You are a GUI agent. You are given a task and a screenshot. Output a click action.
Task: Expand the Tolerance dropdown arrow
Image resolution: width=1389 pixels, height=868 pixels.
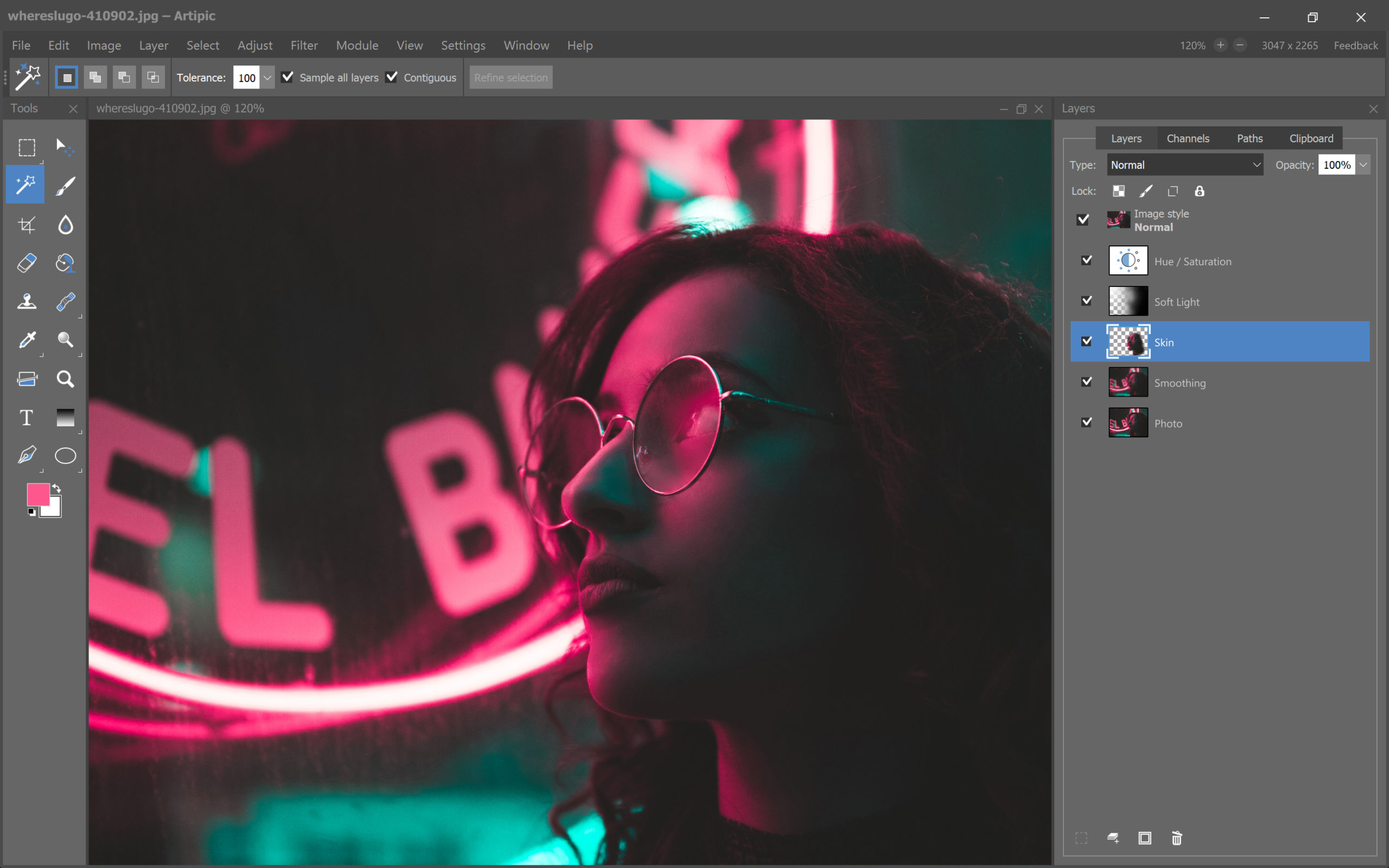pyautogui.click(x=267, y=78)
